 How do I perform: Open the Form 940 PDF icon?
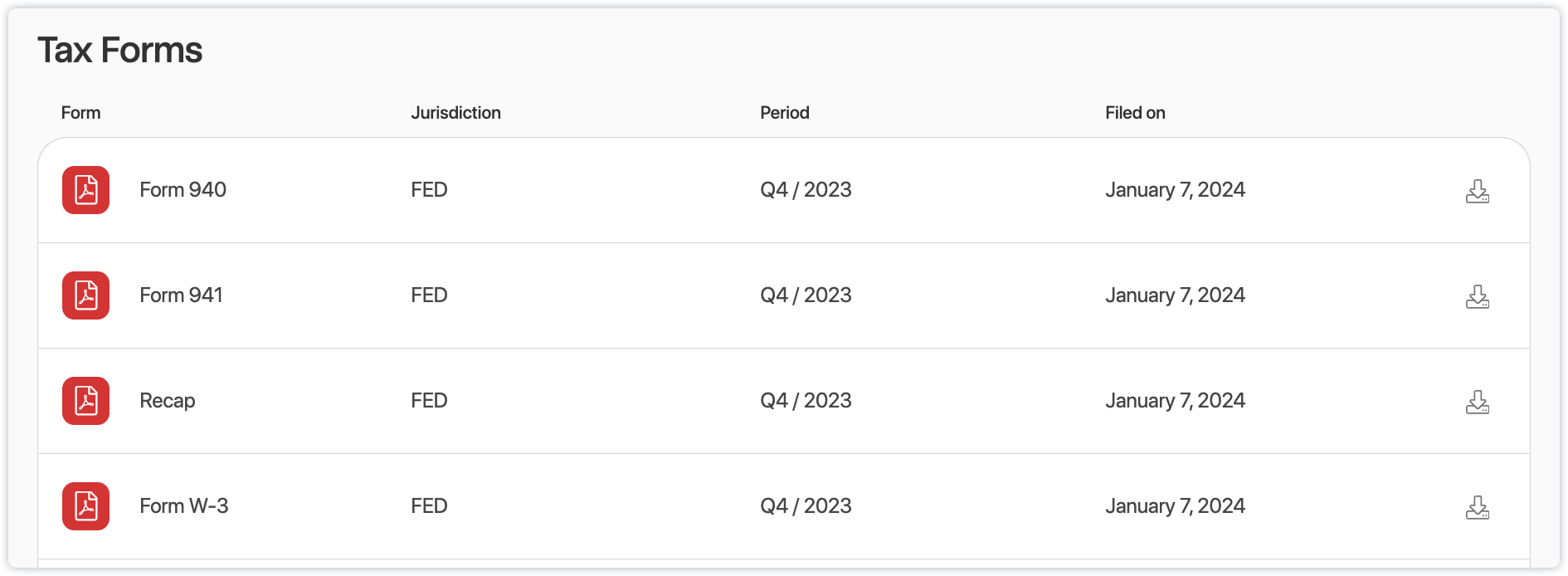tap(85, 190)
